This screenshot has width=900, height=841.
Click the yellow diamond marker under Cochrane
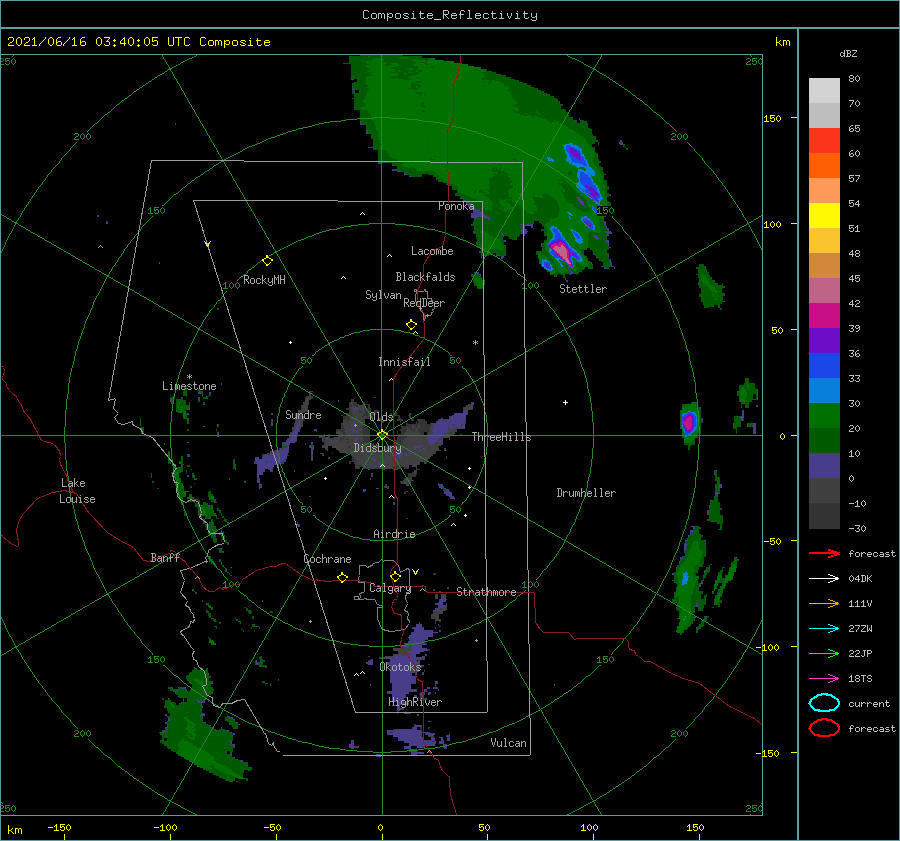(x=343, y=578)
